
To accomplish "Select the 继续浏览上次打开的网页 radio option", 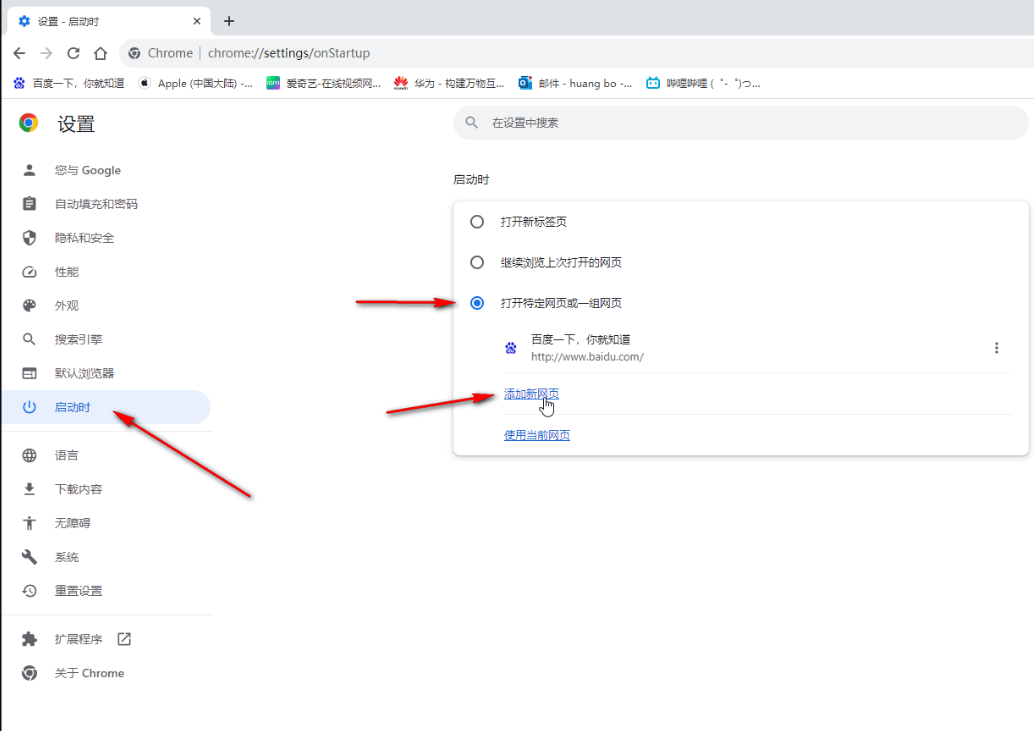I will pos(477,262).
